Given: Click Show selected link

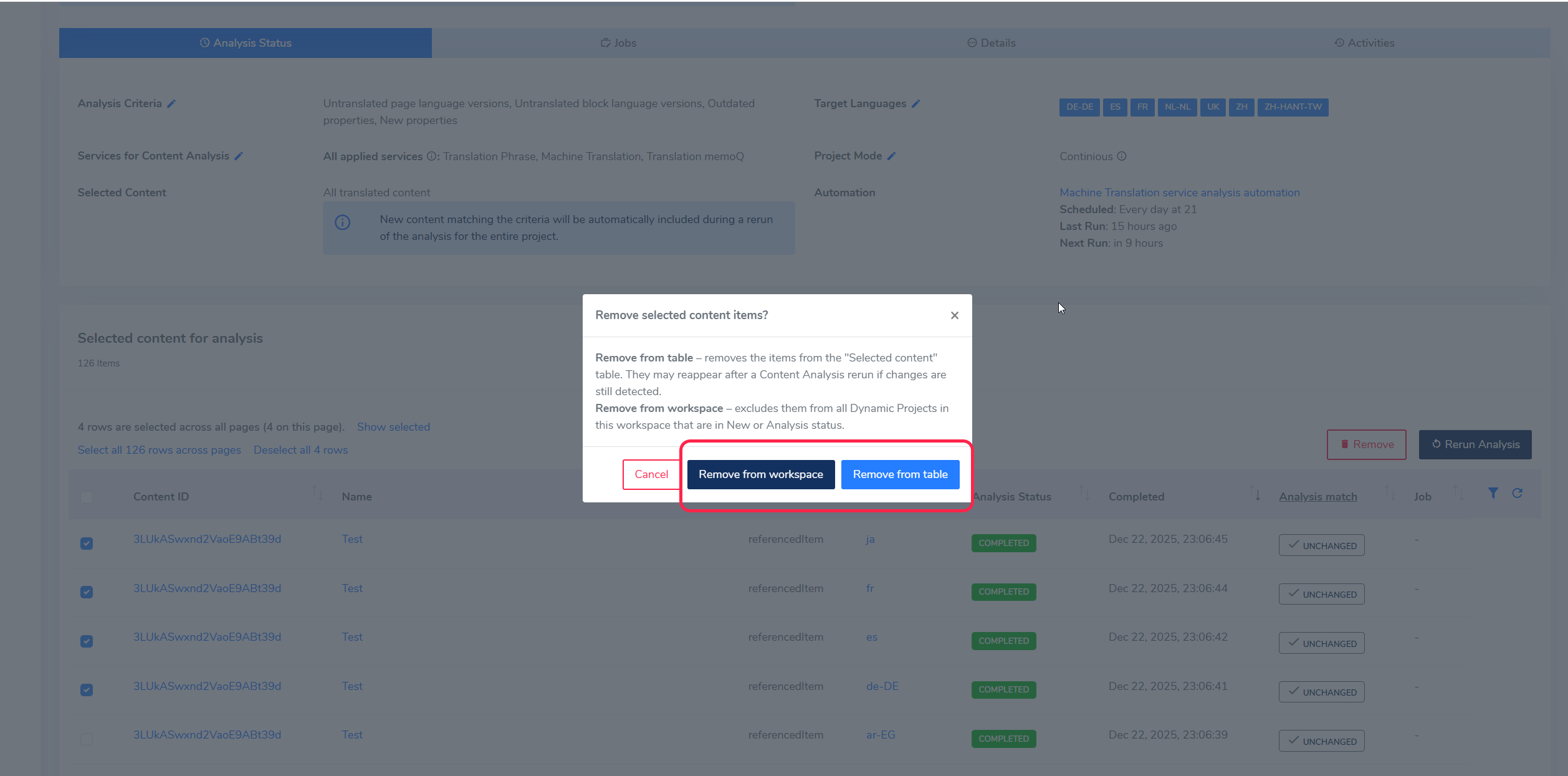Looking at the screenshot, I should [x=393, y=427].
